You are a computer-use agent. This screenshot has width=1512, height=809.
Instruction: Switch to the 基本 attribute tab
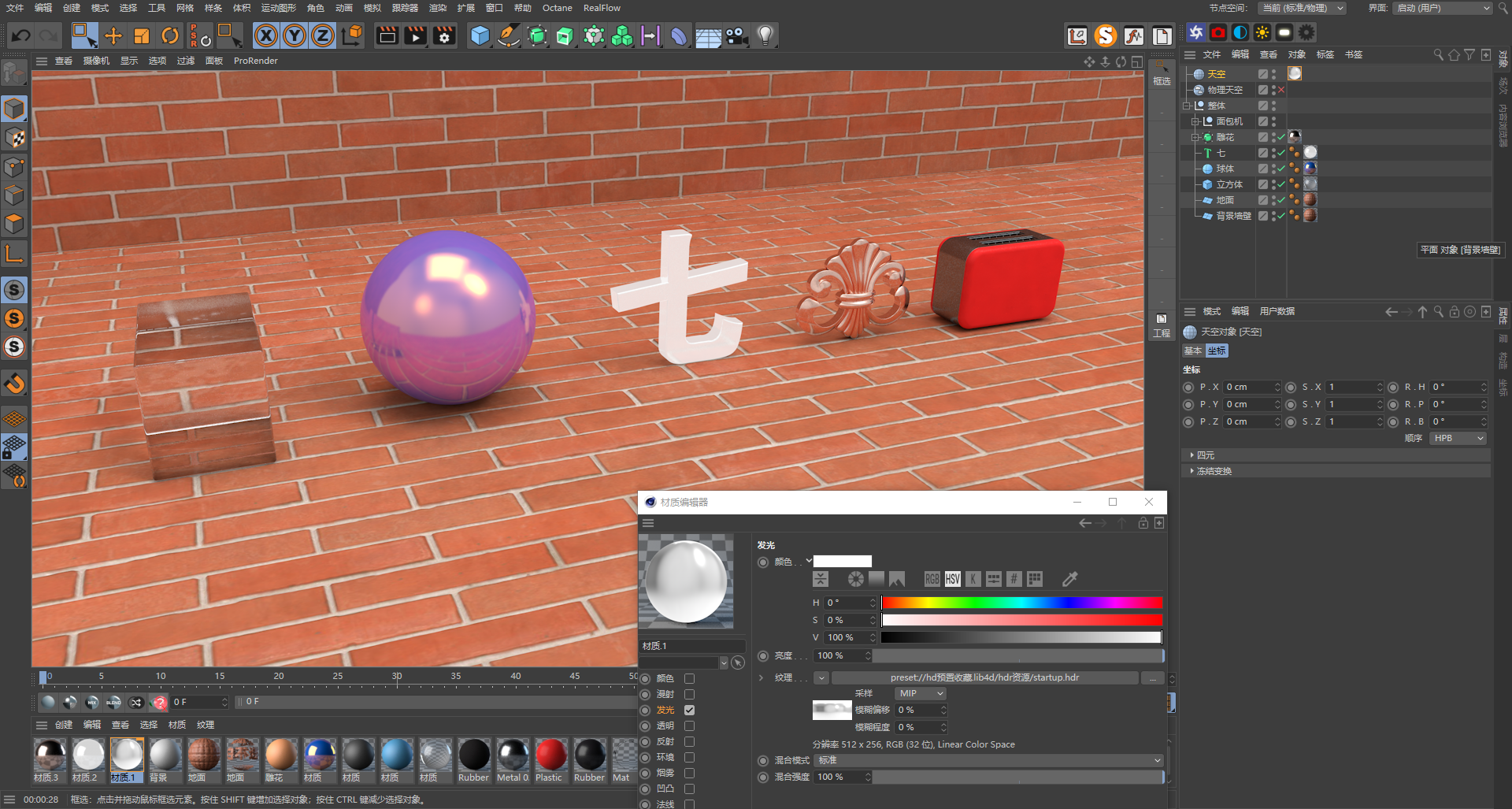(1193, 351)
